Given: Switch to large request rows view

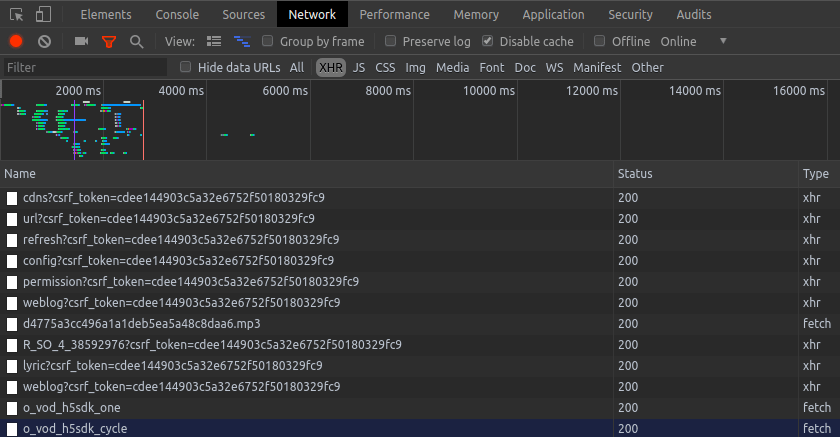Looking at the screenshot, I should (213, 41).
